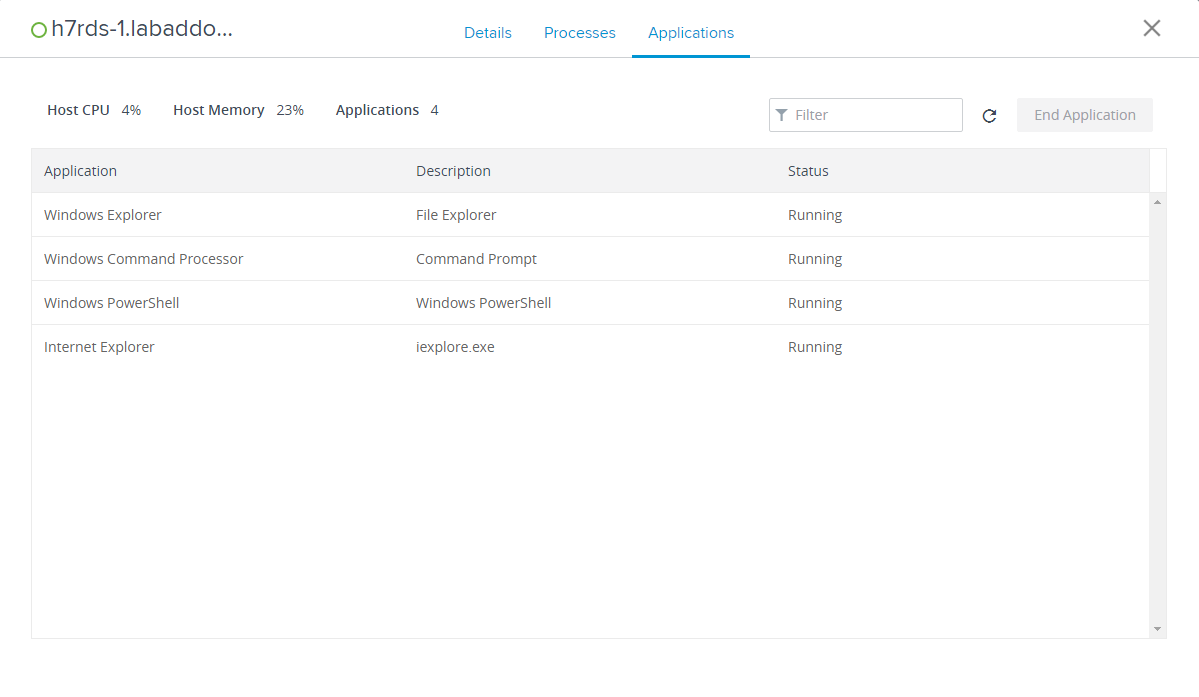Switch to the Details tab
Image resolution: width=1199 pixels, height=697 pixels.
click(487, 33)
